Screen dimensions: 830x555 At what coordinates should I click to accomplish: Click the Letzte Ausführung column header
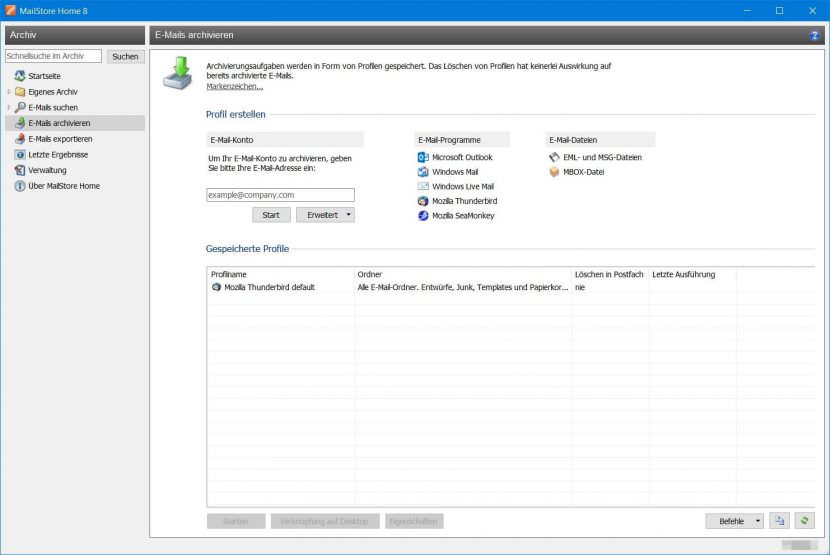(683, 274)
